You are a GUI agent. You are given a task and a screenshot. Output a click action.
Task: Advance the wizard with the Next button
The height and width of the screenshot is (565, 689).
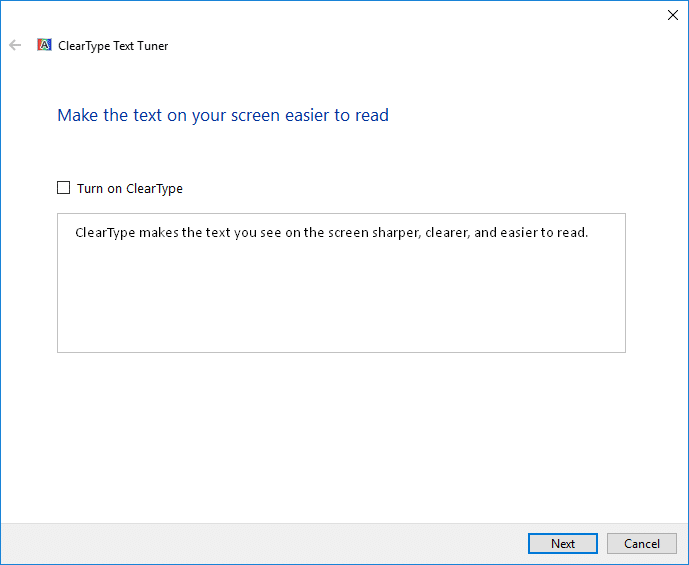[x=563, y=543]
